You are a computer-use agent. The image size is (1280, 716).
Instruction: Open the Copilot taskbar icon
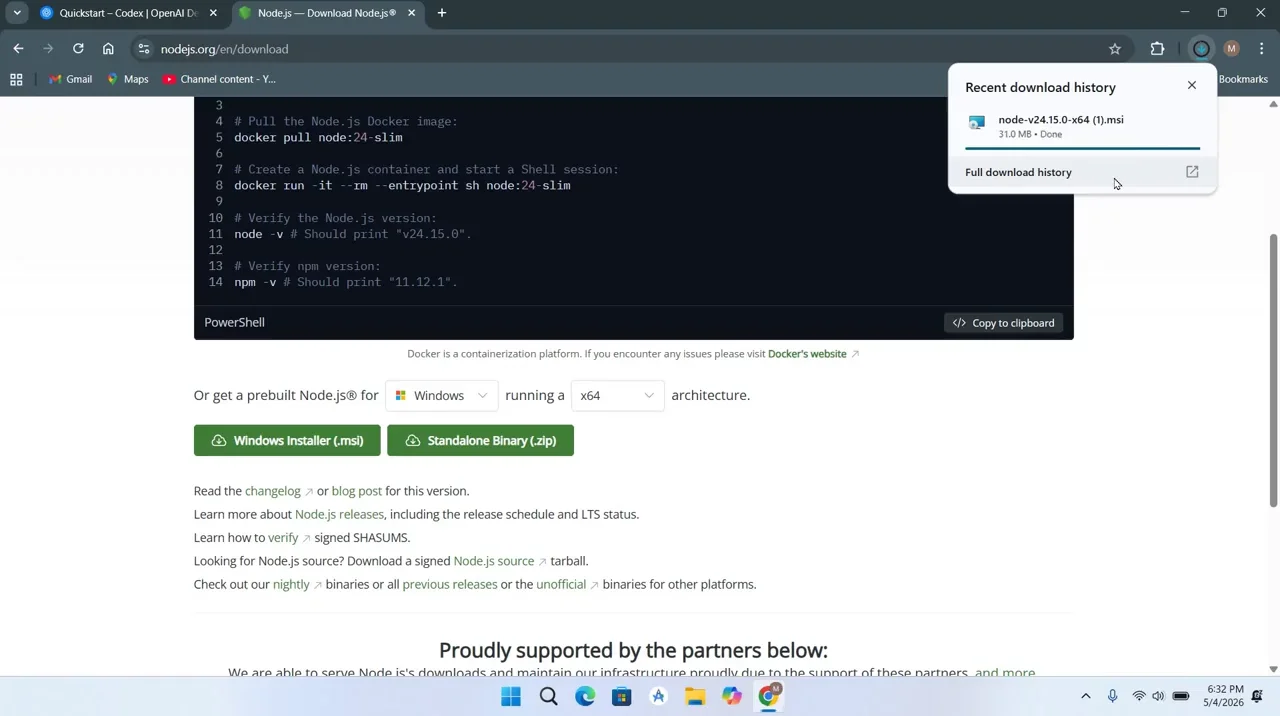(732, 697)
